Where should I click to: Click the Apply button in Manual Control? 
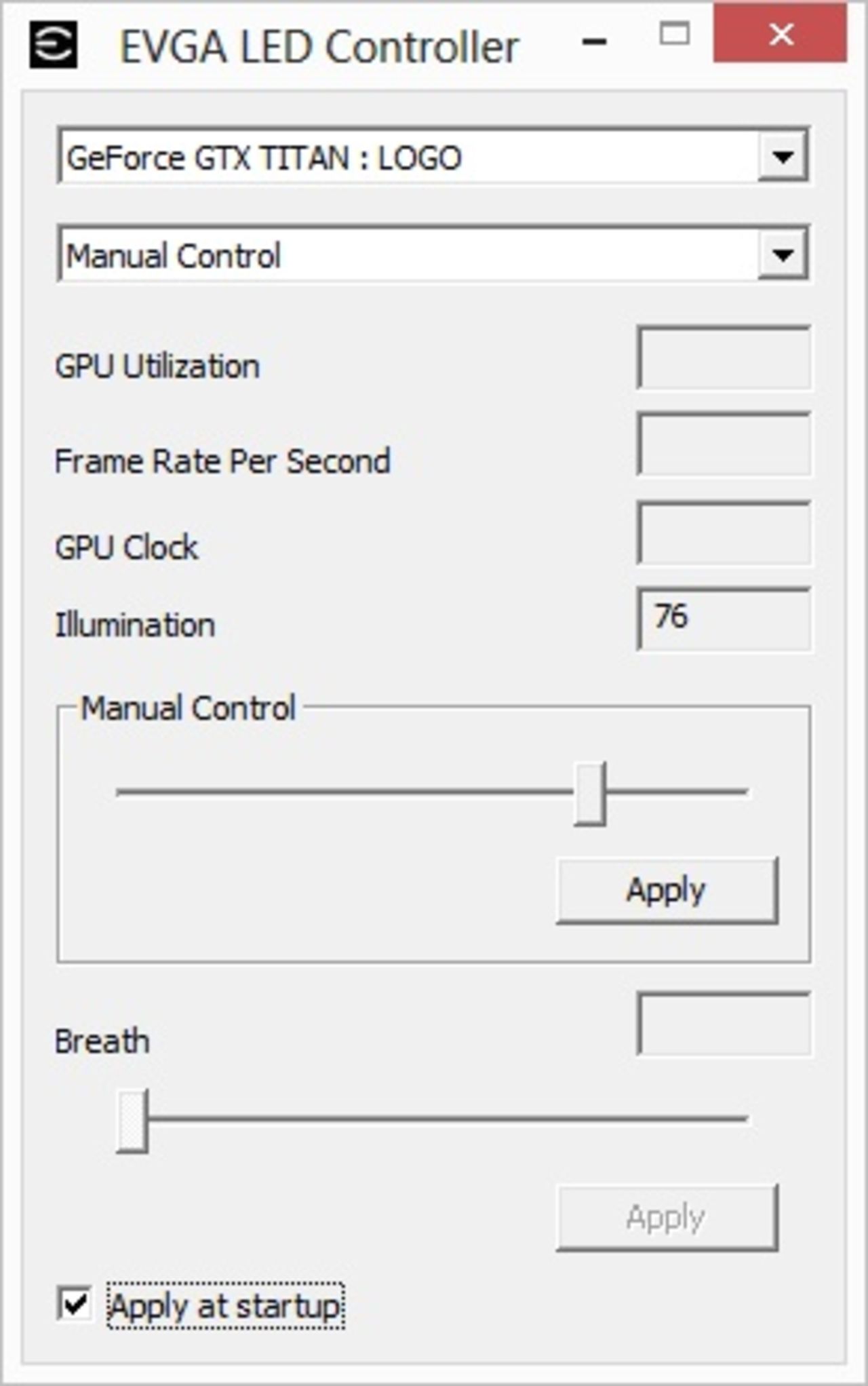(667, 889)
